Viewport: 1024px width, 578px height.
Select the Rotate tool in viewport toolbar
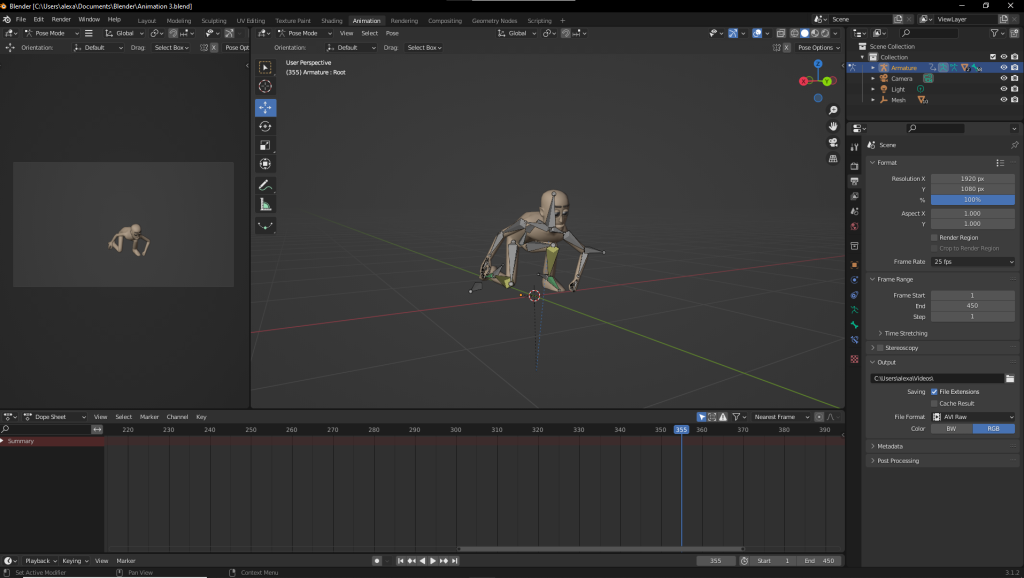(265, 126)
